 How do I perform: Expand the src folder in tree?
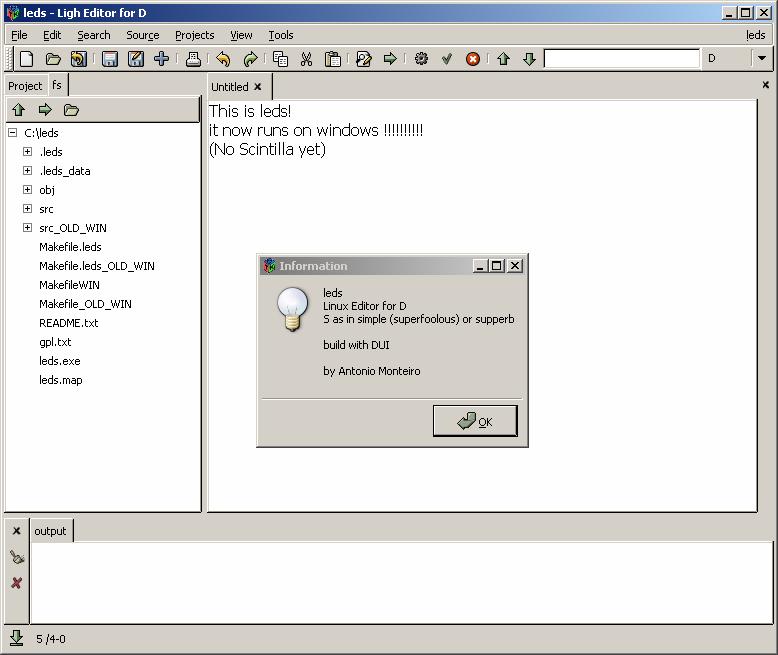[27, 209]
